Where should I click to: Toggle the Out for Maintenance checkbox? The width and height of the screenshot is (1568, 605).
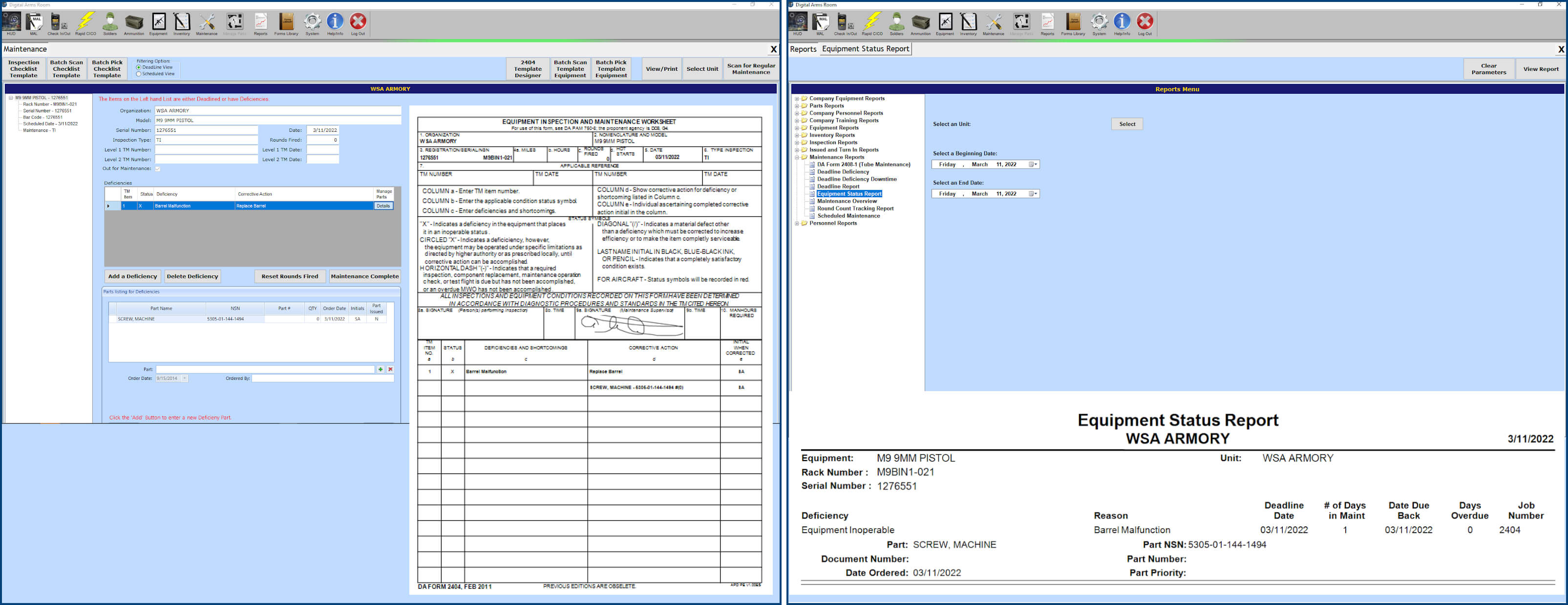coord(158,169)
